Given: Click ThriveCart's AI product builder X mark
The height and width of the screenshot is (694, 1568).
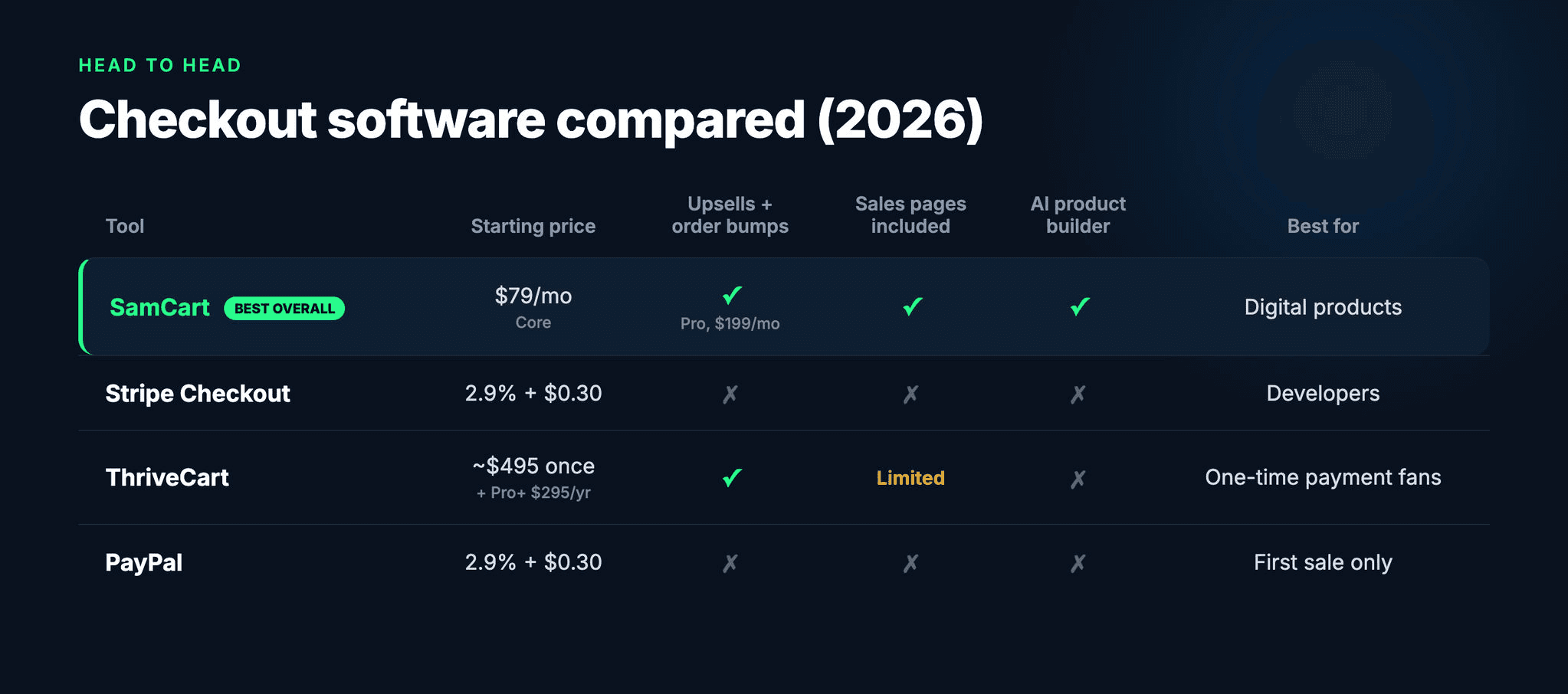Looking at the screenshot, I should [x=1078, y=480].
